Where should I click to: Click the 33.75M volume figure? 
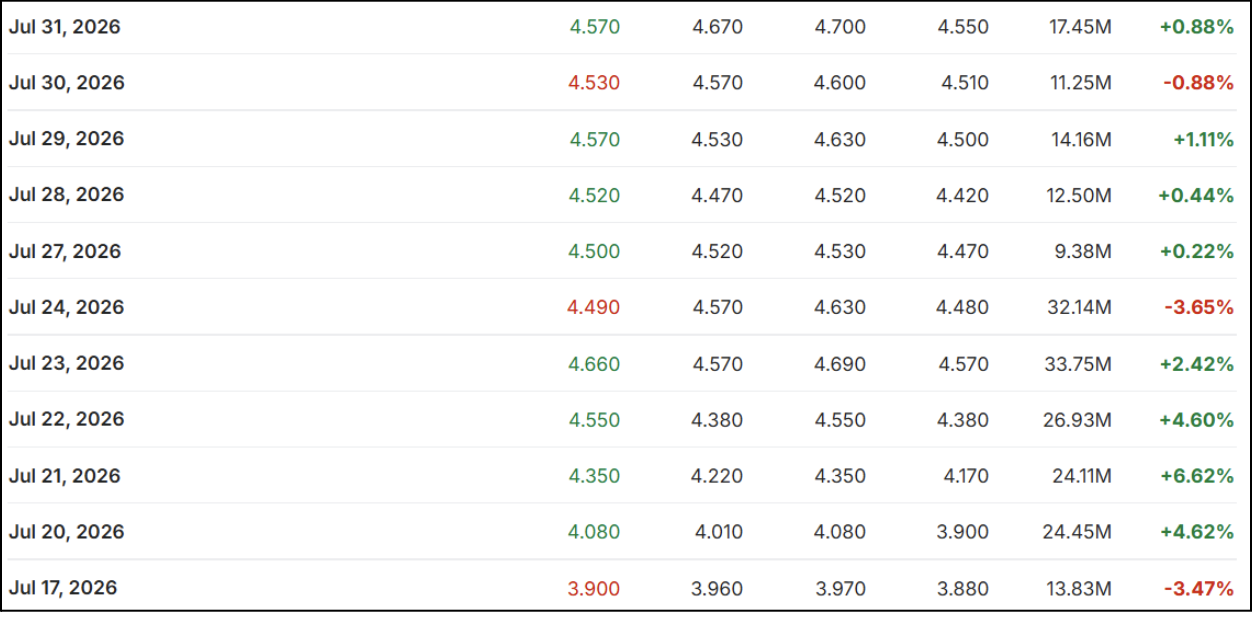tap(1078, 364)
